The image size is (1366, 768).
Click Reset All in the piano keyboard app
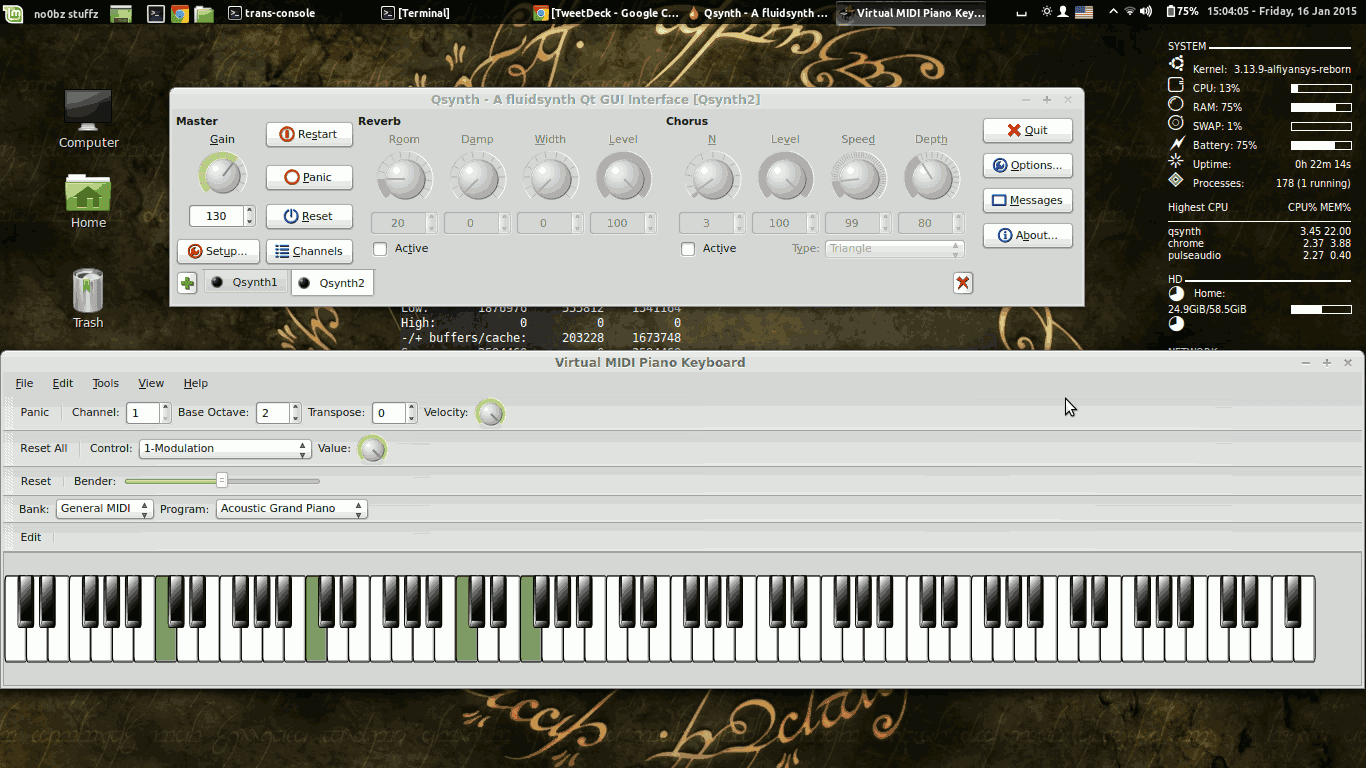[43, 448]
